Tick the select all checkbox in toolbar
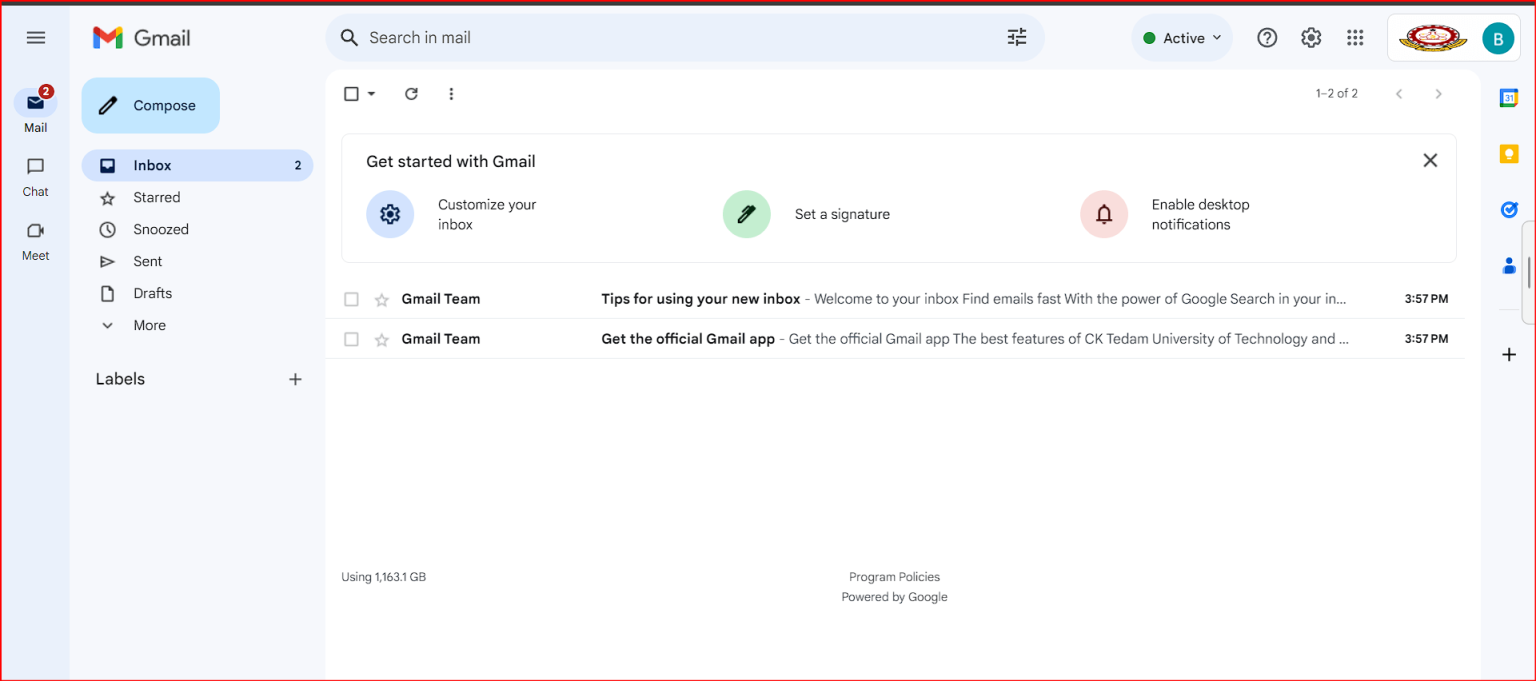Screen dimensions: 1536x681 [351, 94]
